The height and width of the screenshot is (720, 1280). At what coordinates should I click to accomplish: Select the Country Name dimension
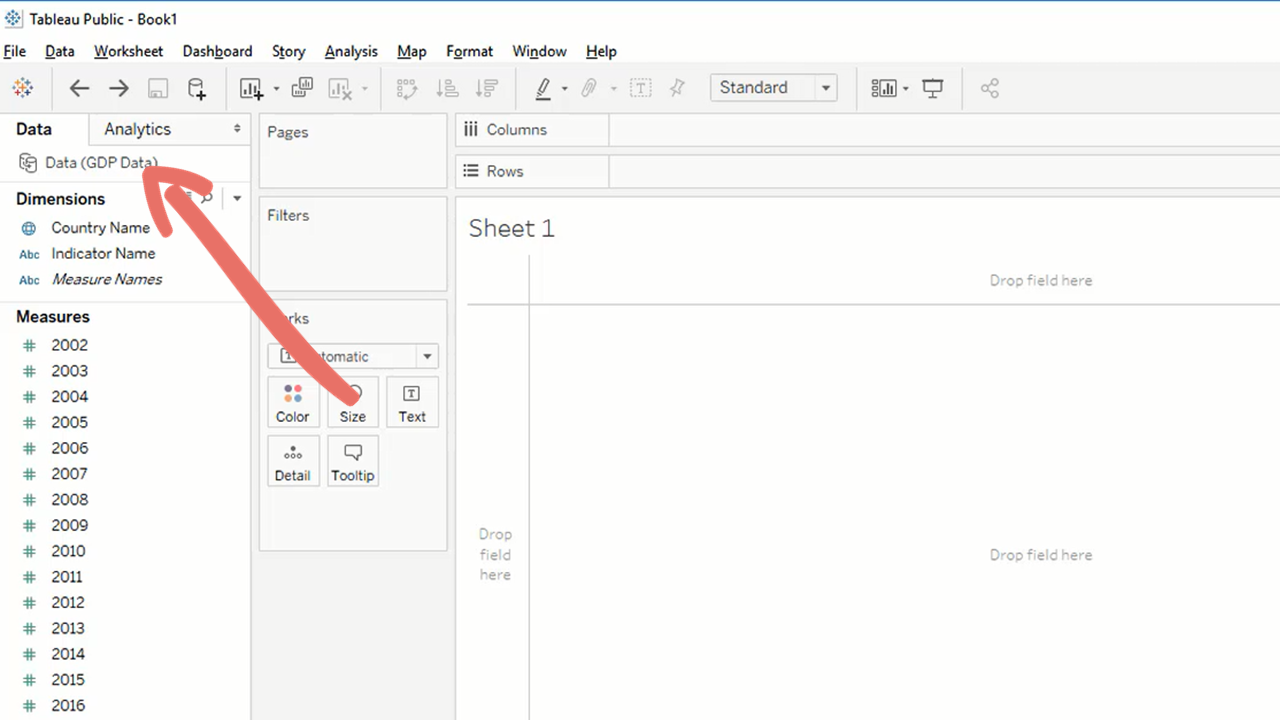click(100, 228)
